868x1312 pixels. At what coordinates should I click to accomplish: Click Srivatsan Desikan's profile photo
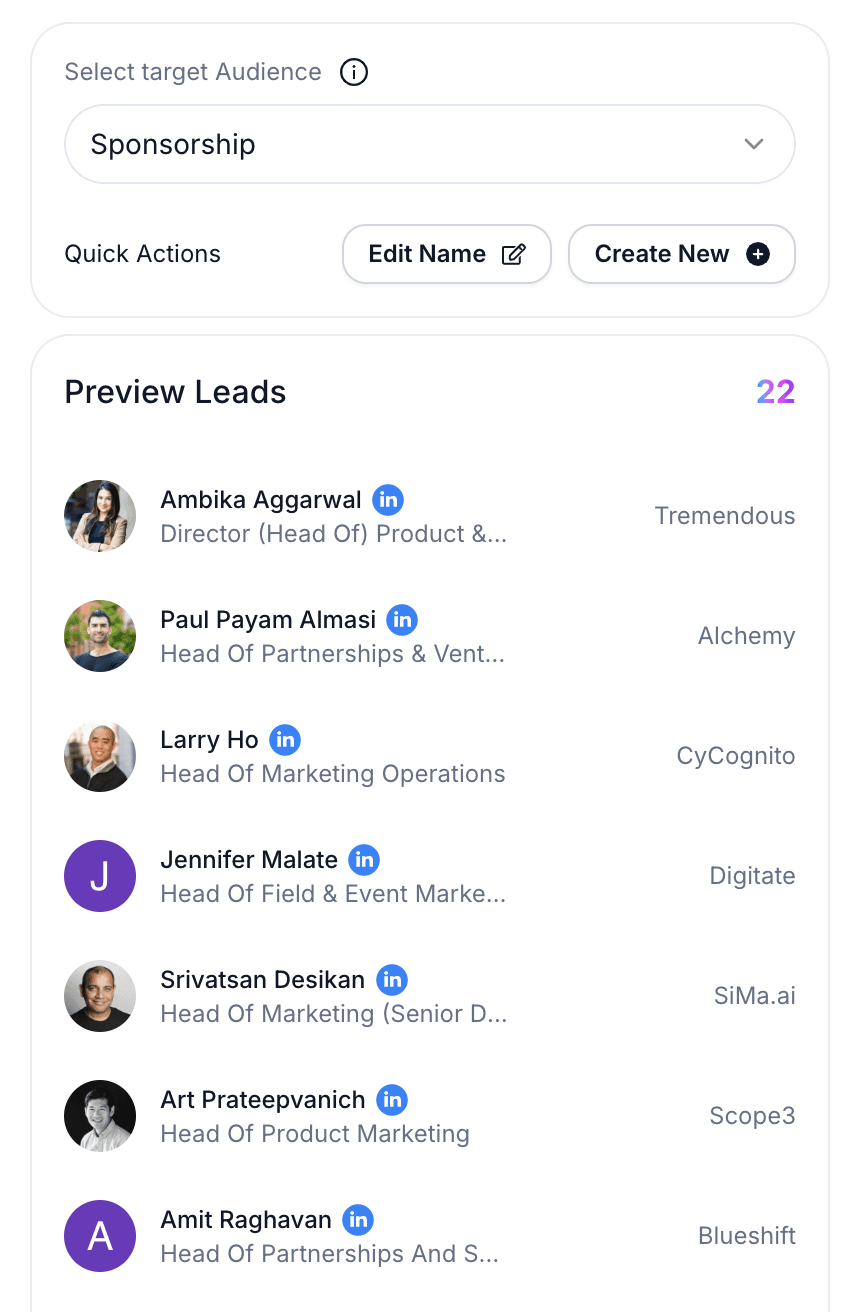pos(100,996)
